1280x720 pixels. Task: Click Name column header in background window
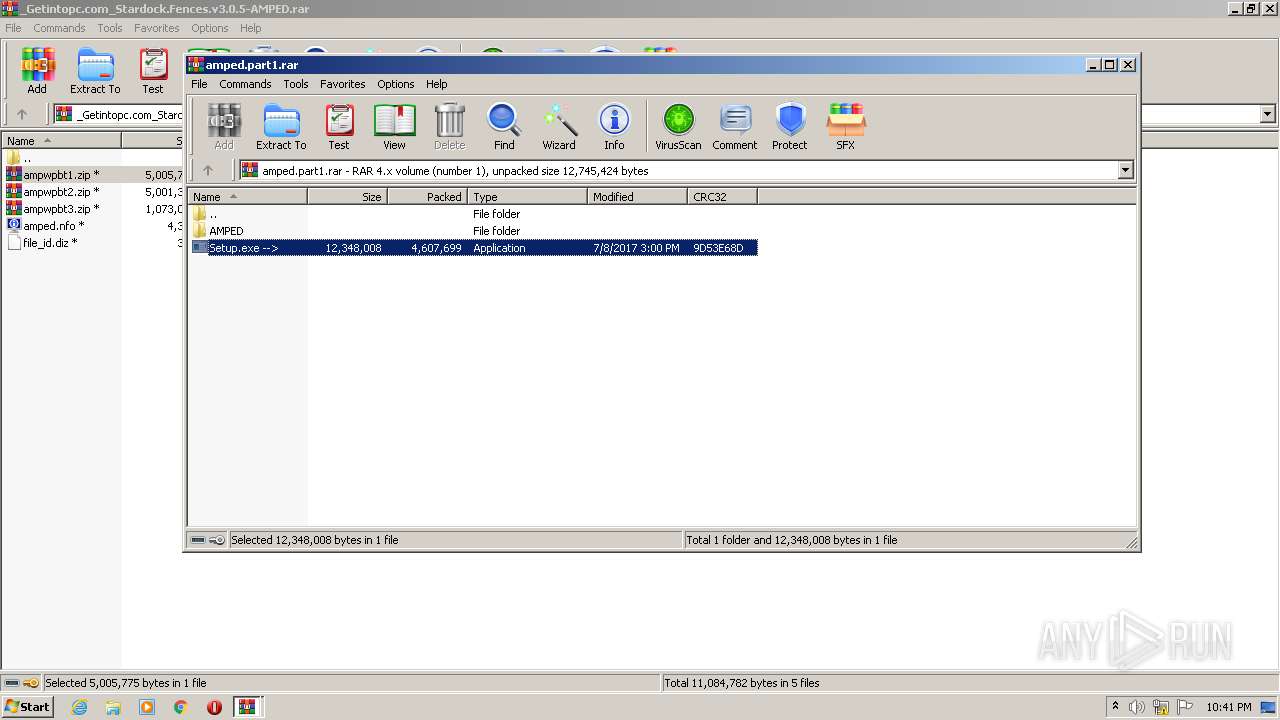pos(60,141)
